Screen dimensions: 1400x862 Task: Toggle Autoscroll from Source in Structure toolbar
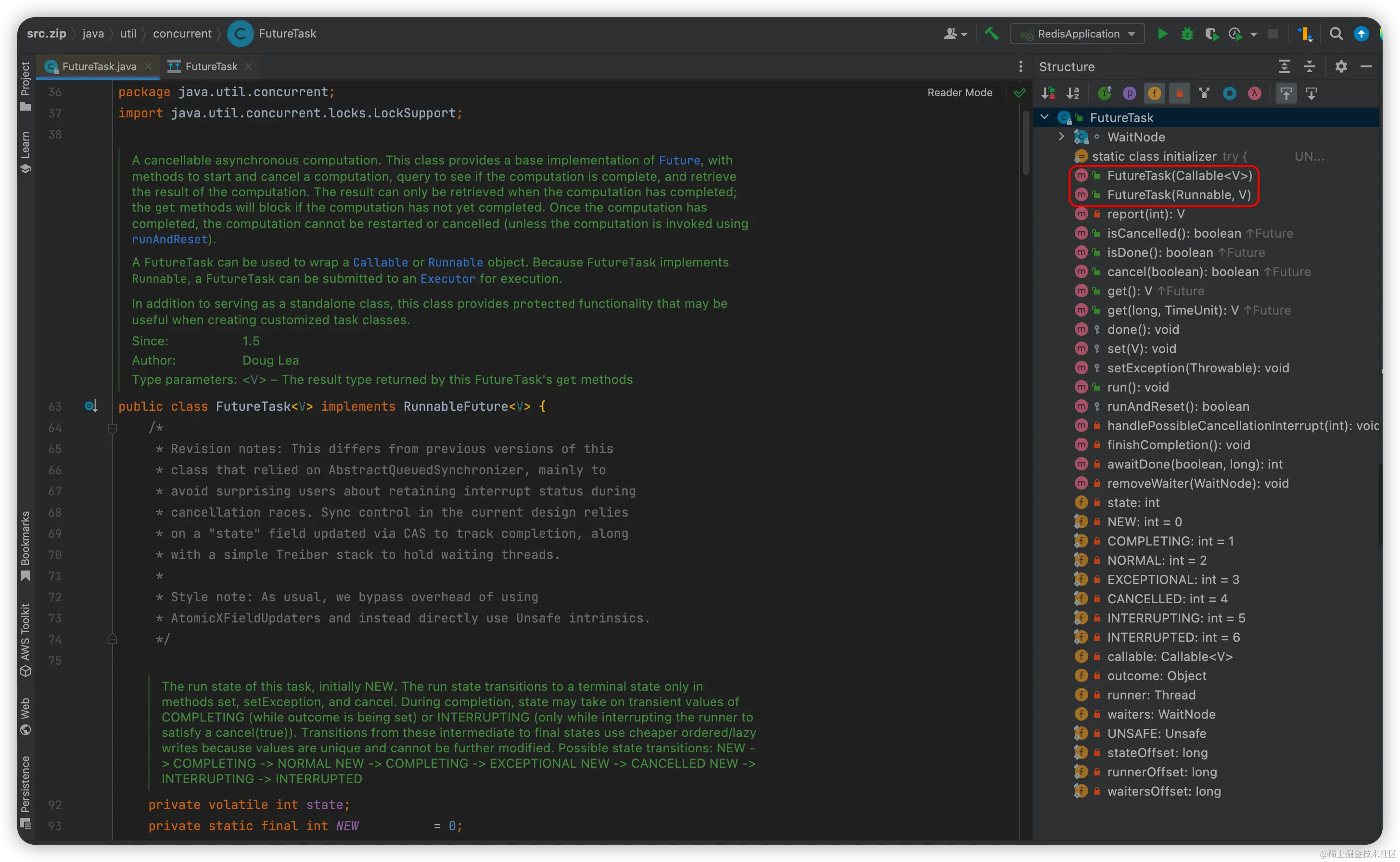[1311, 93]
